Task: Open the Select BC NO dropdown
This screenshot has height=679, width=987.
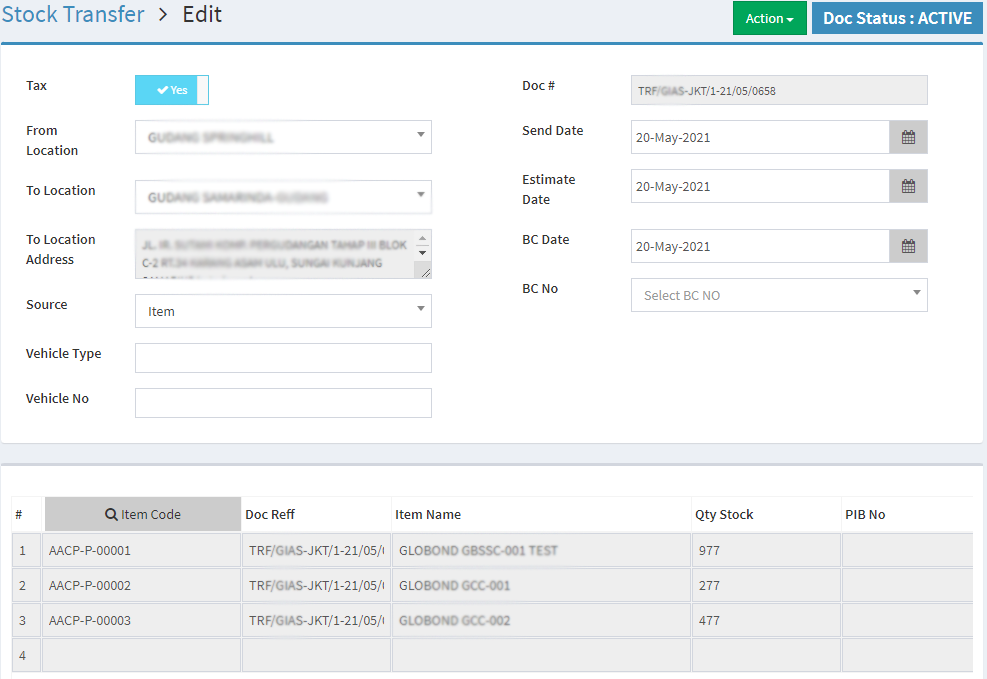Action: point(778,295)
